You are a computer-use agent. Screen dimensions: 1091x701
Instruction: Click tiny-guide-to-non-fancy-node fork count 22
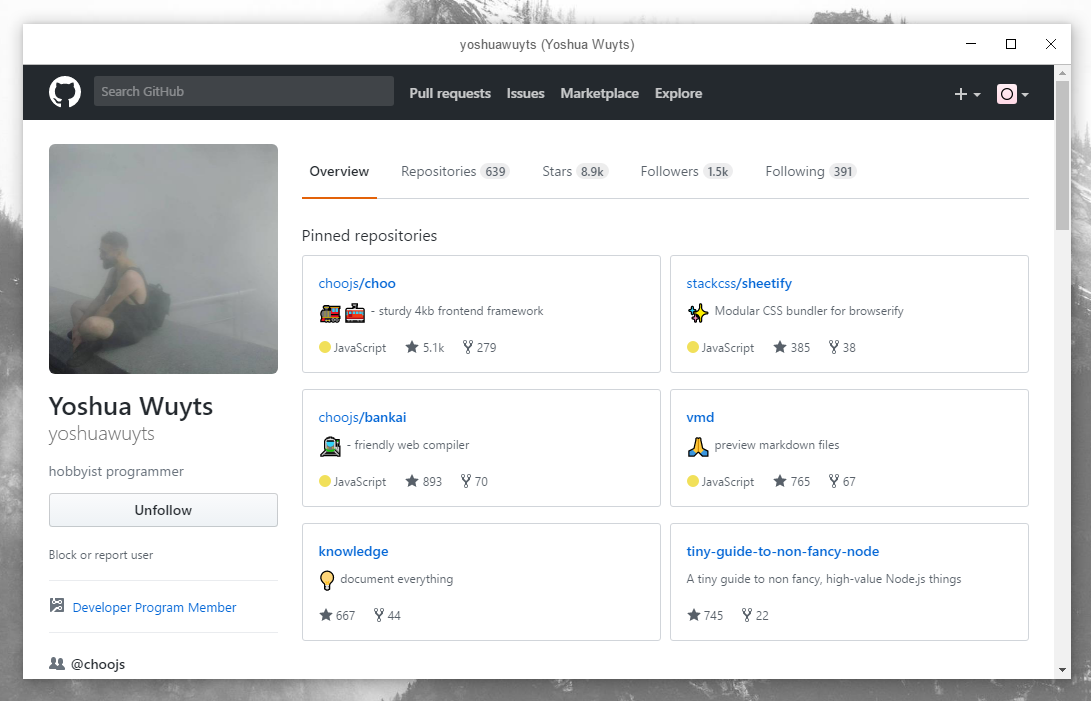[755, 615]
